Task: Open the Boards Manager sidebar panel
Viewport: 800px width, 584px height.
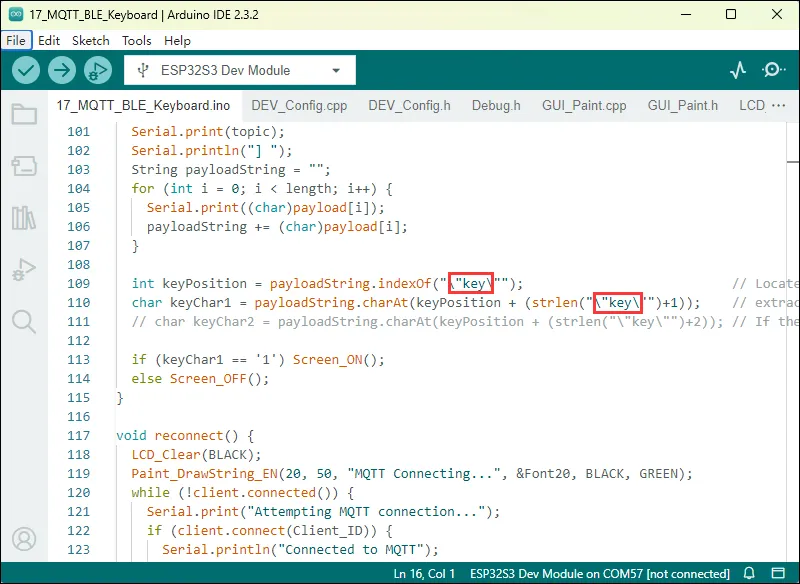Action: [24, 166]
